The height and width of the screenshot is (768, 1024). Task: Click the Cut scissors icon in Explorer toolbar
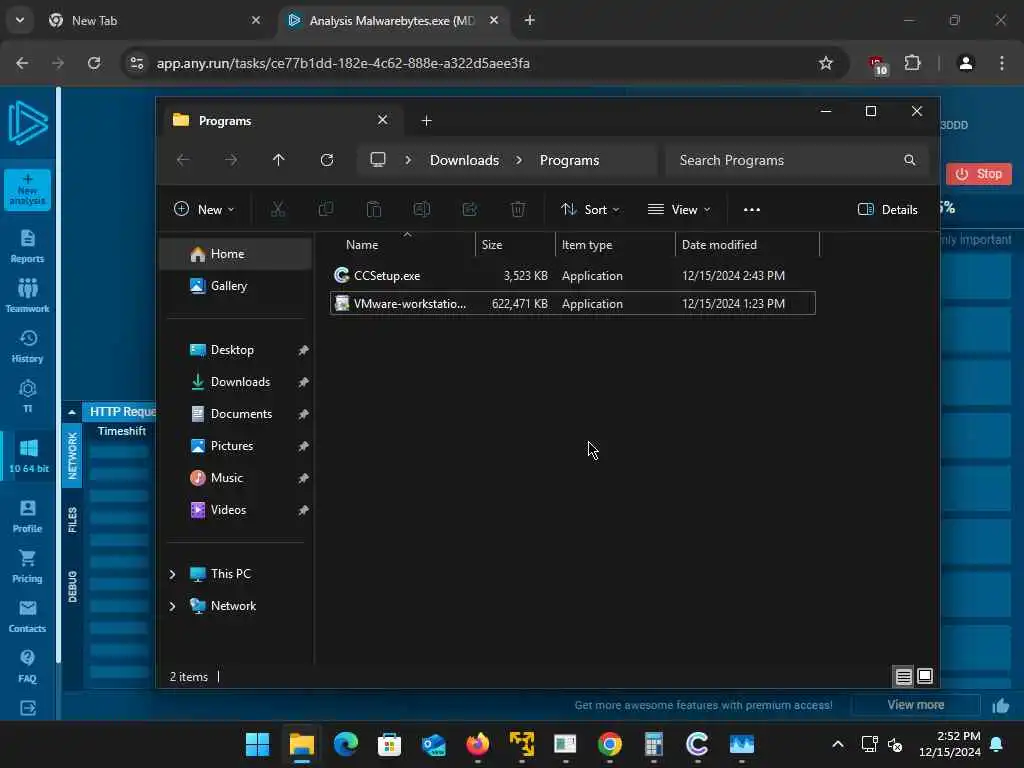278,210
